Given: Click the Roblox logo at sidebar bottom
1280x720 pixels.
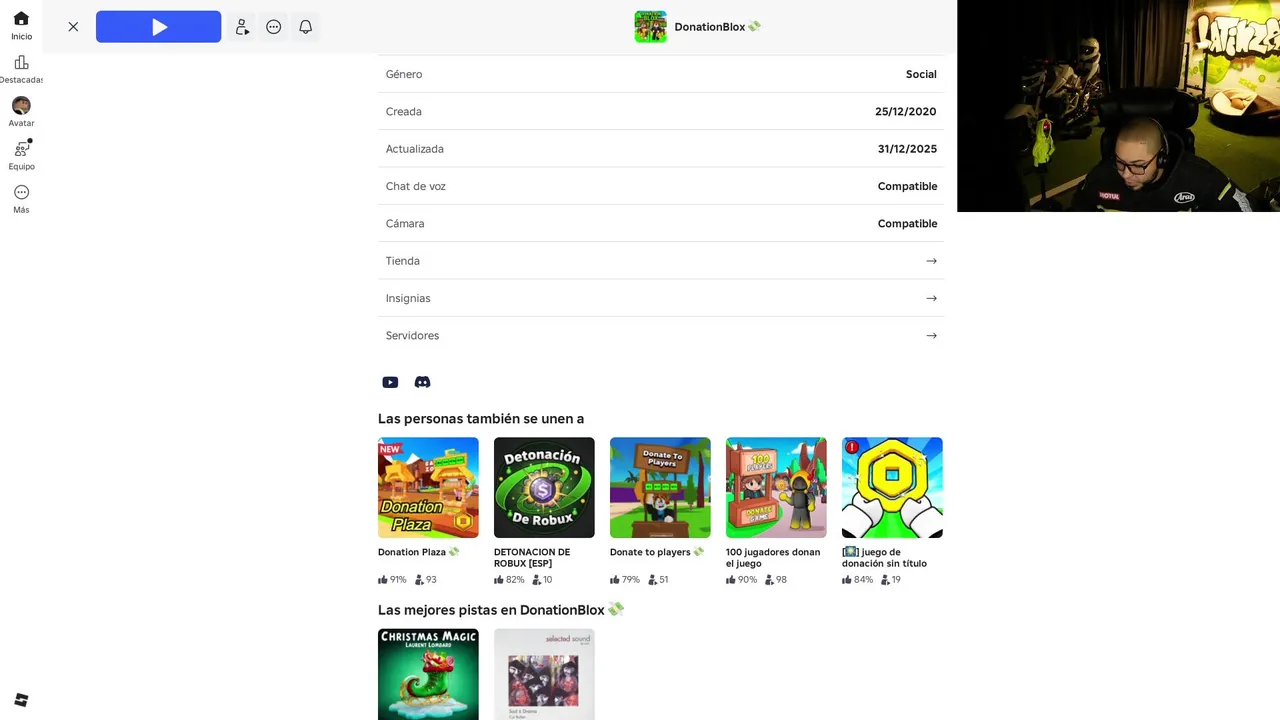Looking at the screenshot, I should pyautogui.click(x=21, y=700).
